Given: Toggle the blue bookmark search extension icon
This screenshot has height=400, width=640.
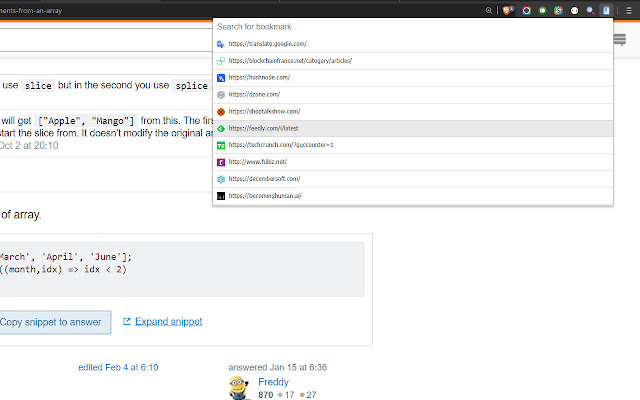Looking at the screenshot, I should tap(606, 11).
